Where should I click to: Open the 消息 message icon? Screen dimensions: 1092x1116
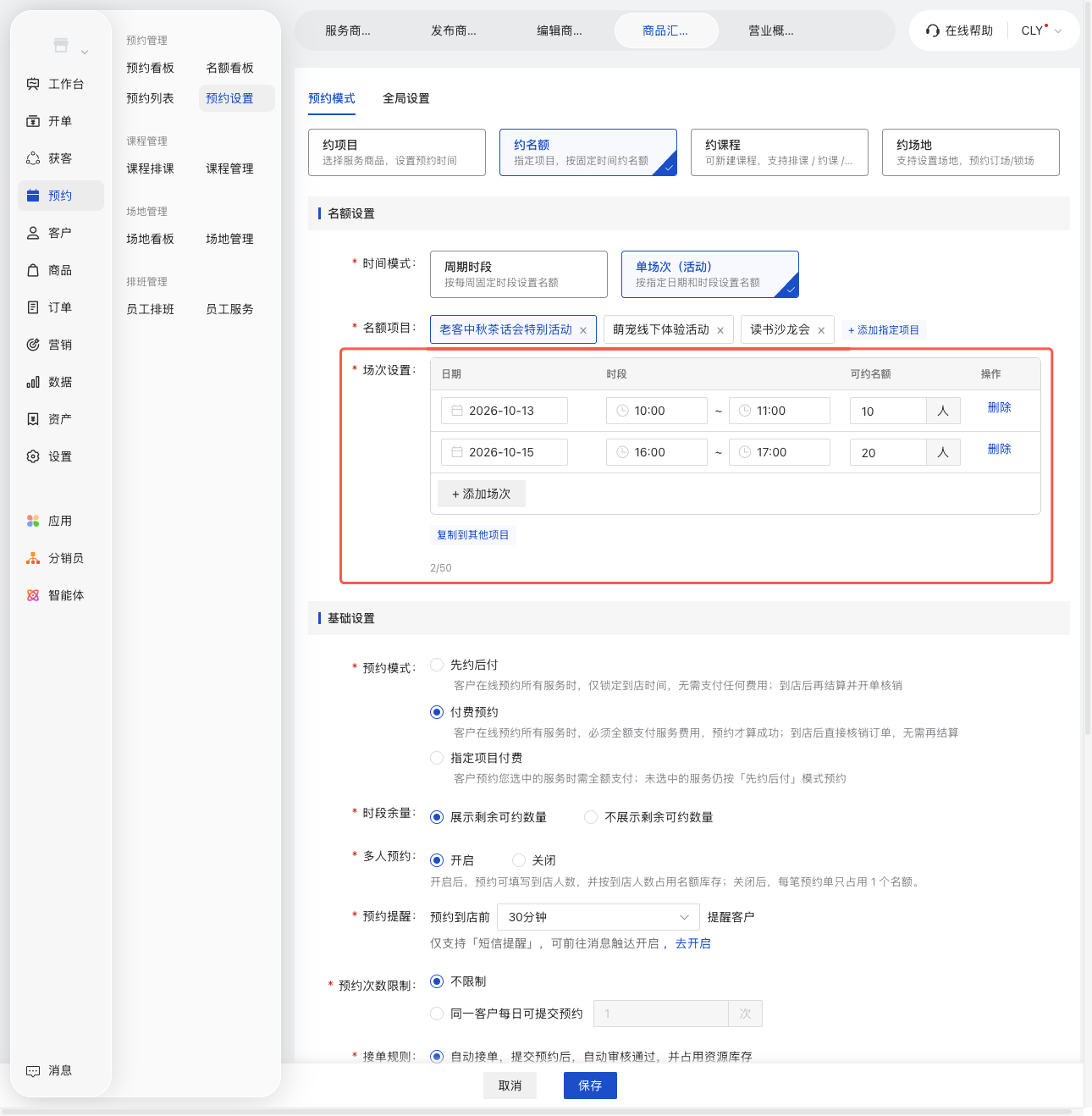(x=33, y=1070)
